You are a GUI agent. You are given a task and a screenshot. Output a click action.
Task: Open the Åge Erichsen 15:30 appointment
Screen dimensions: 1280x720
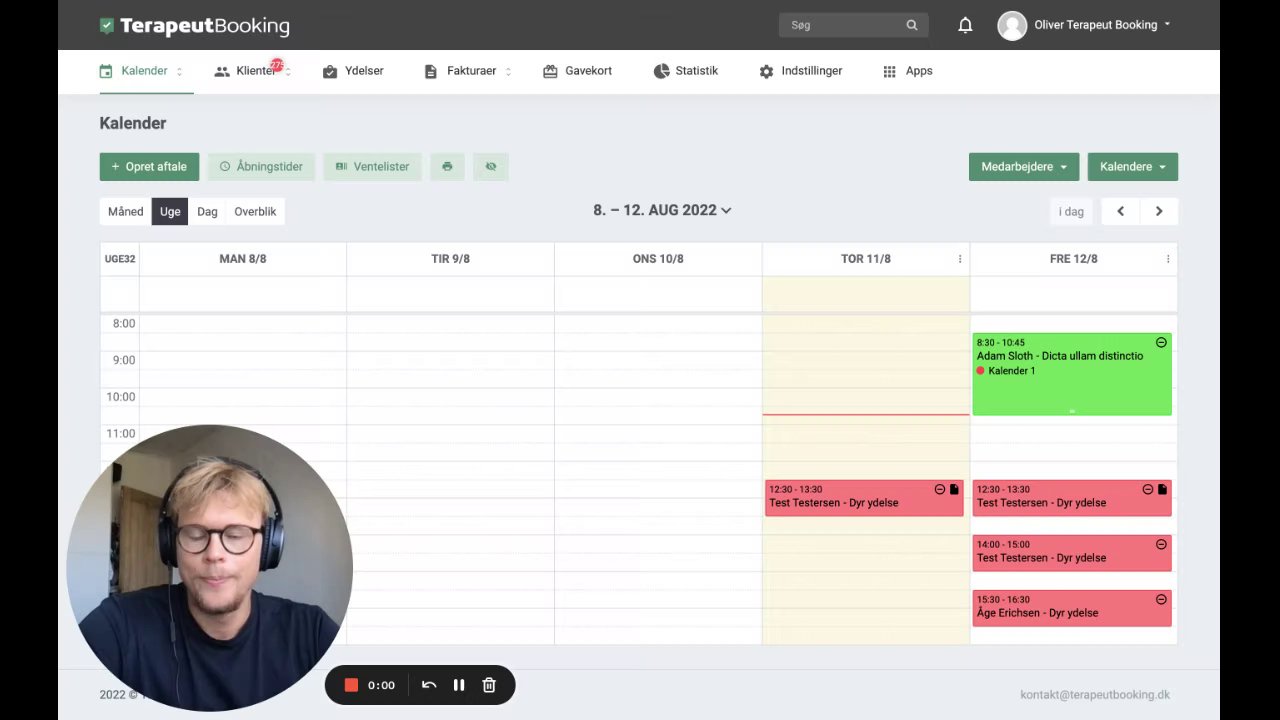tap(1072, 608)
